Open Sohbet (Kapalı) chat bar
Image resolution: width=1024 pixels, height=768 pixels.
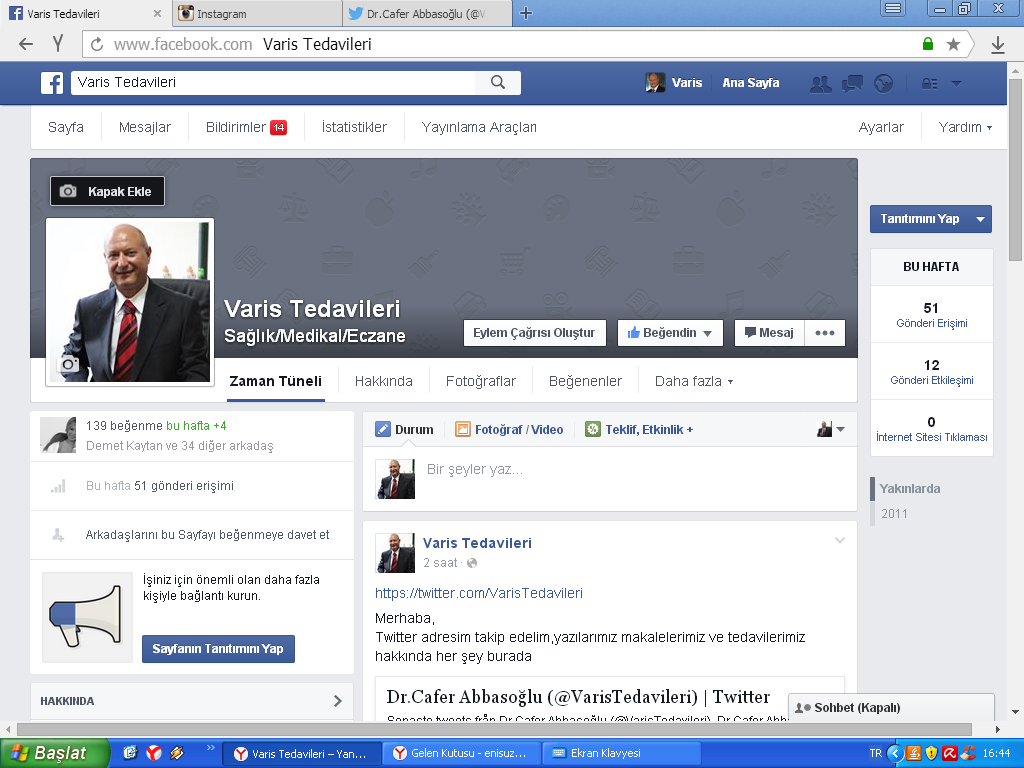[x=891, y=707]
